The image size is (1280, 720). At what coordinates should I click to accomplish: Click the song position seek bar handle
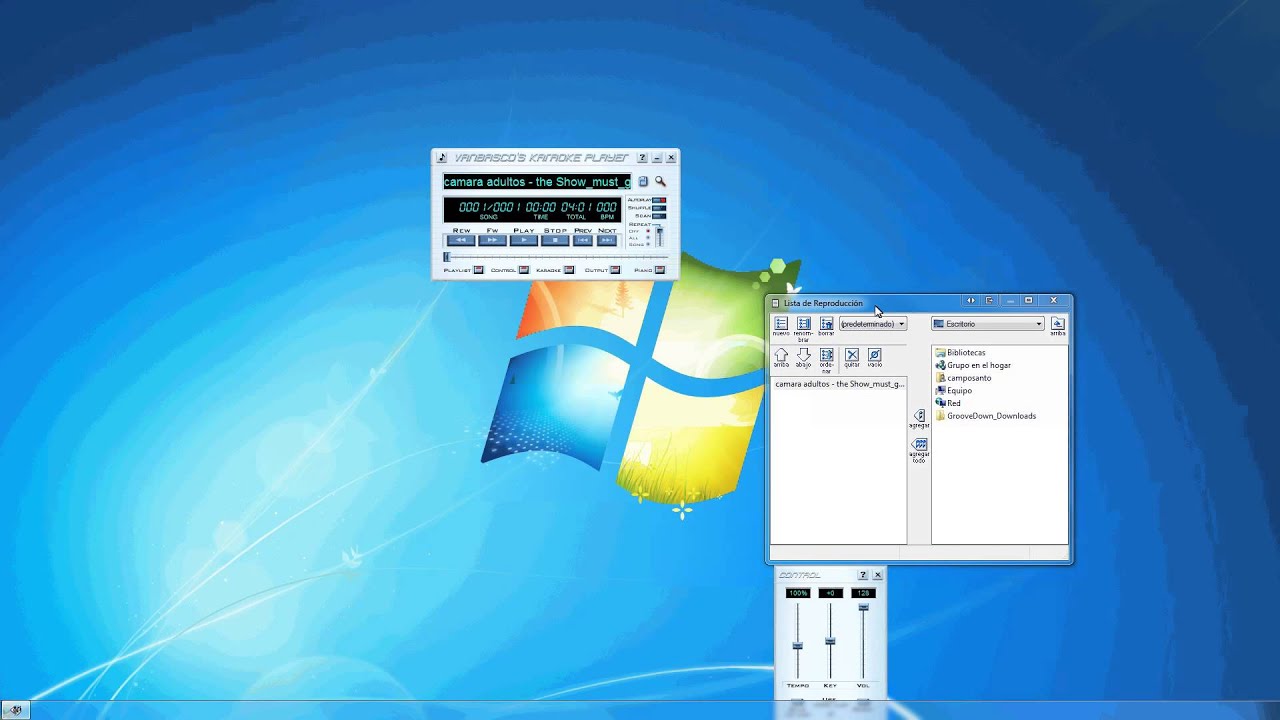[x=446, y=257]
